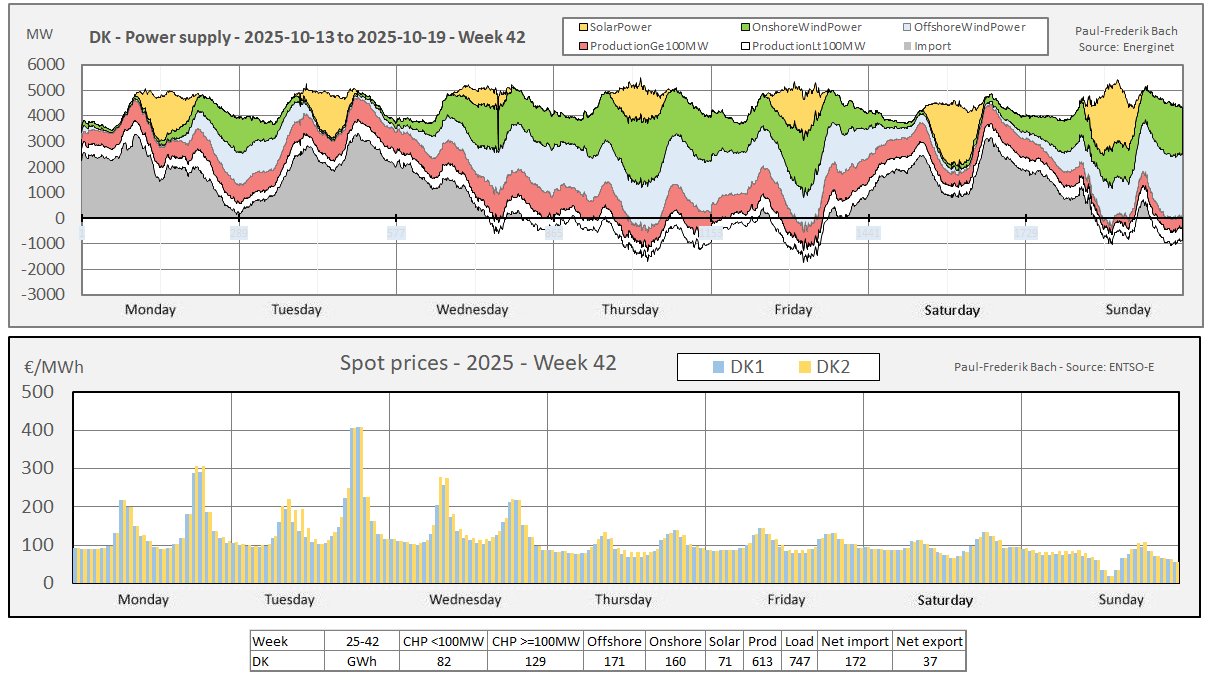Image resolution: width=1209 pixels, height=680 pixels.
Task: Click the DK1 blue legend marker
Action: pyautogui.click(x=716, y=367)
